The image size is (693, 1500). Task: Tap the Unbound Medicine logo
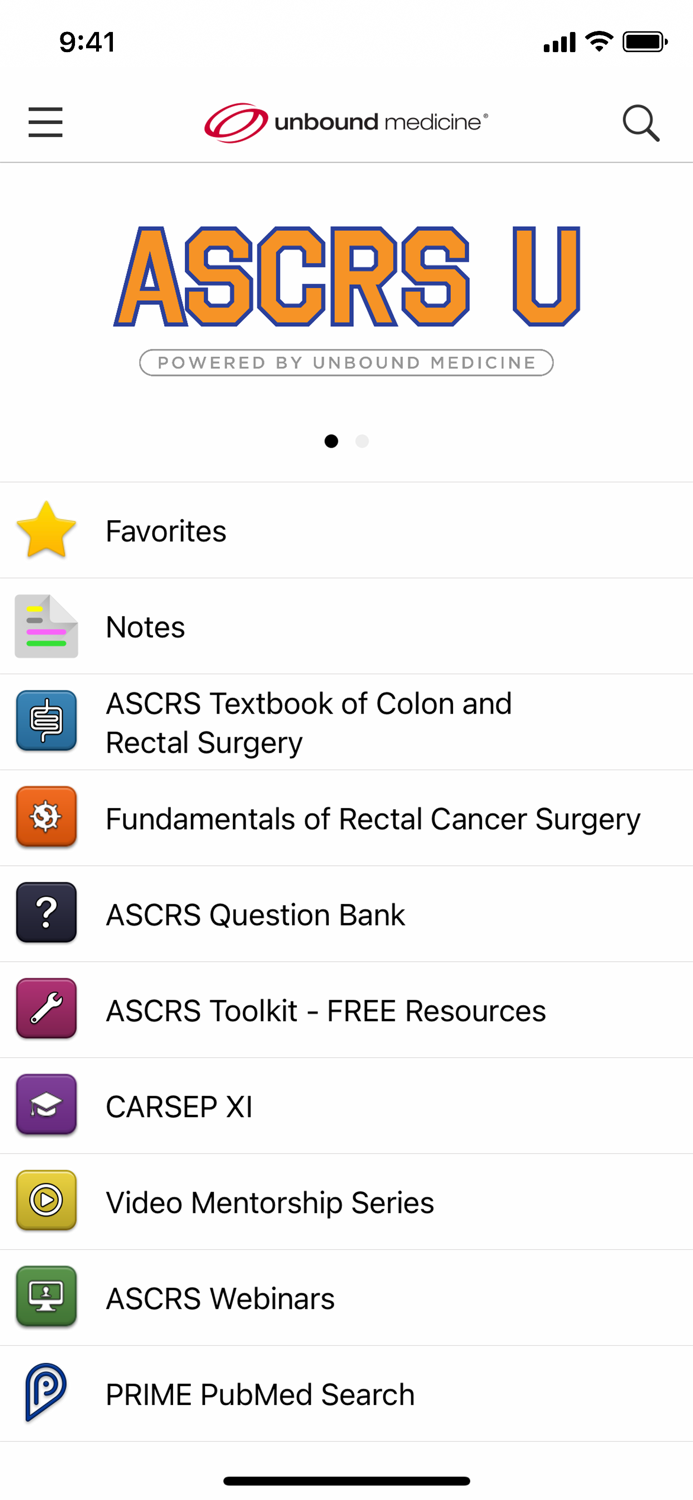click(x=346, y=122)
